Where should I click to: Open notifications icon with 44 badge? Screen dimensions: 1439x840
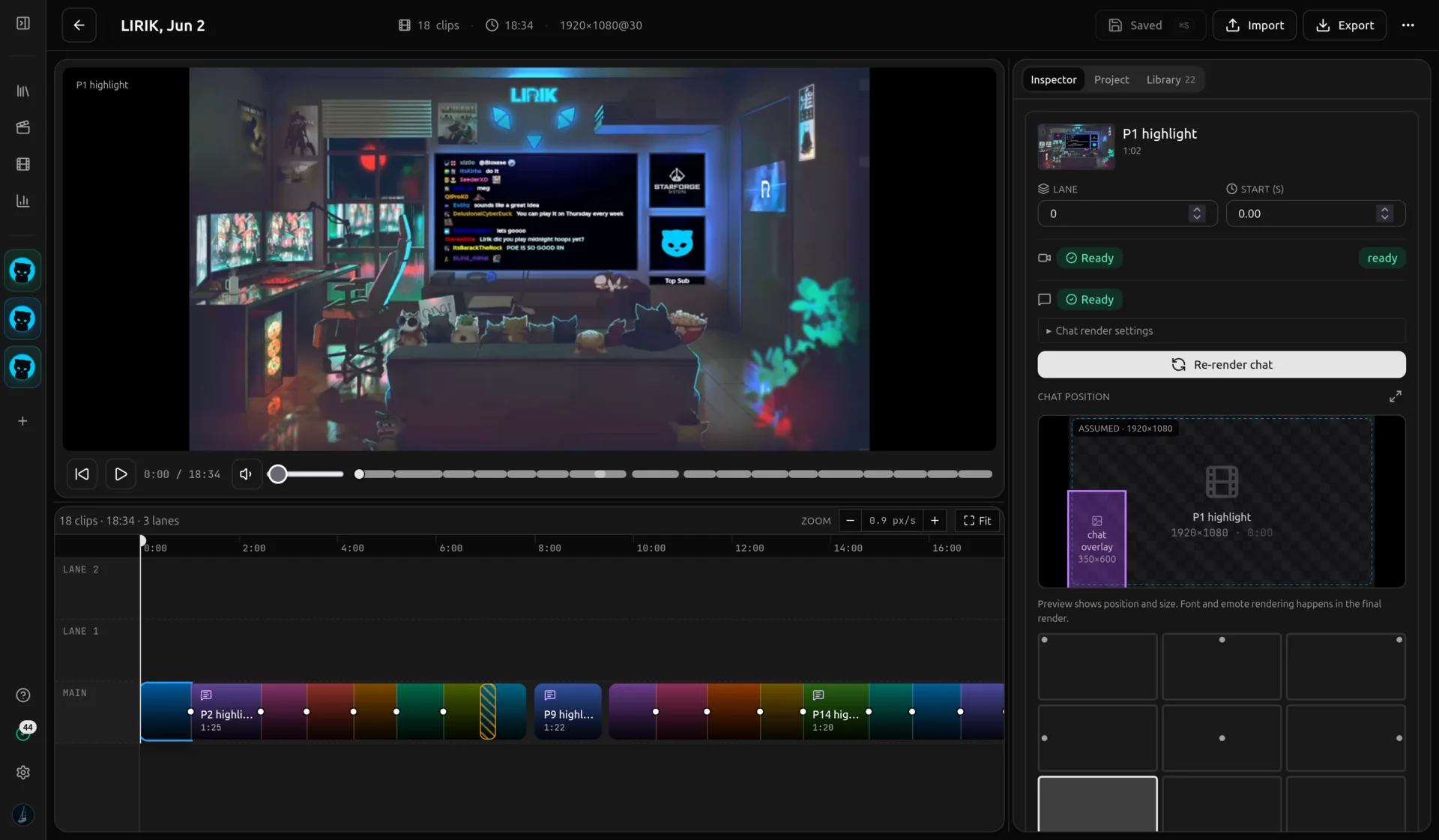click(23, 732)
